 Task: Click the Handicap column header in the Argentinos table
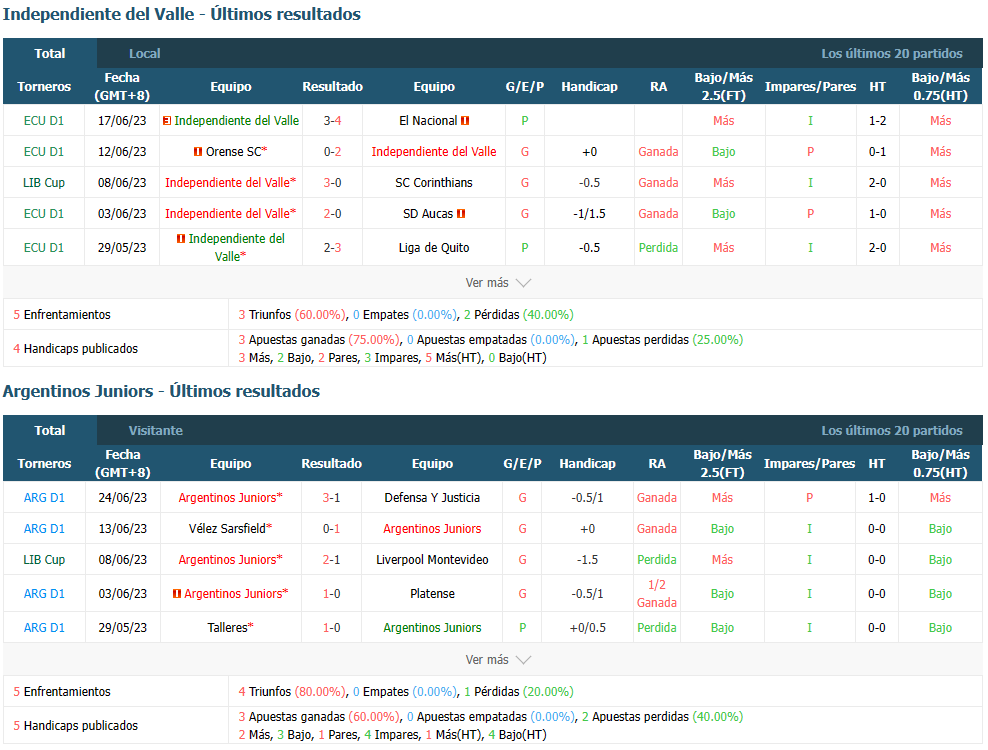point(587,463)
